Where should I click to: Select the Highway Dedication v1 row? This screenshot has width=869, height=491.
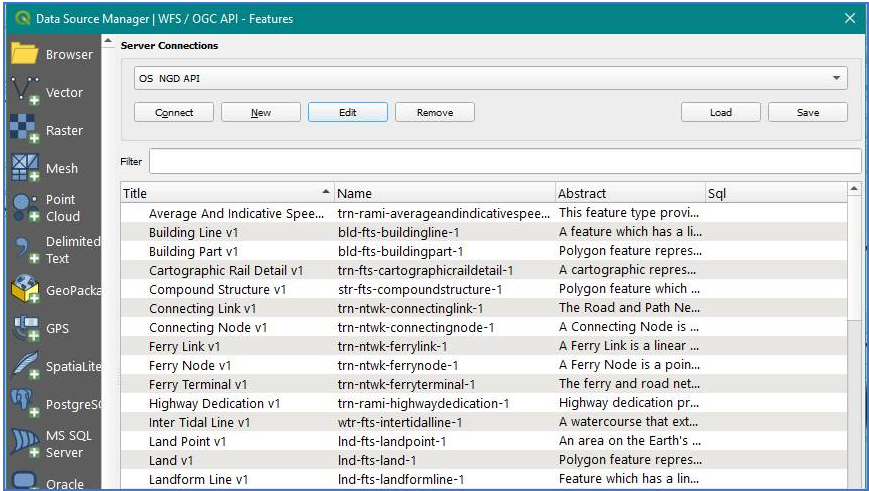[x=484, y=403]
